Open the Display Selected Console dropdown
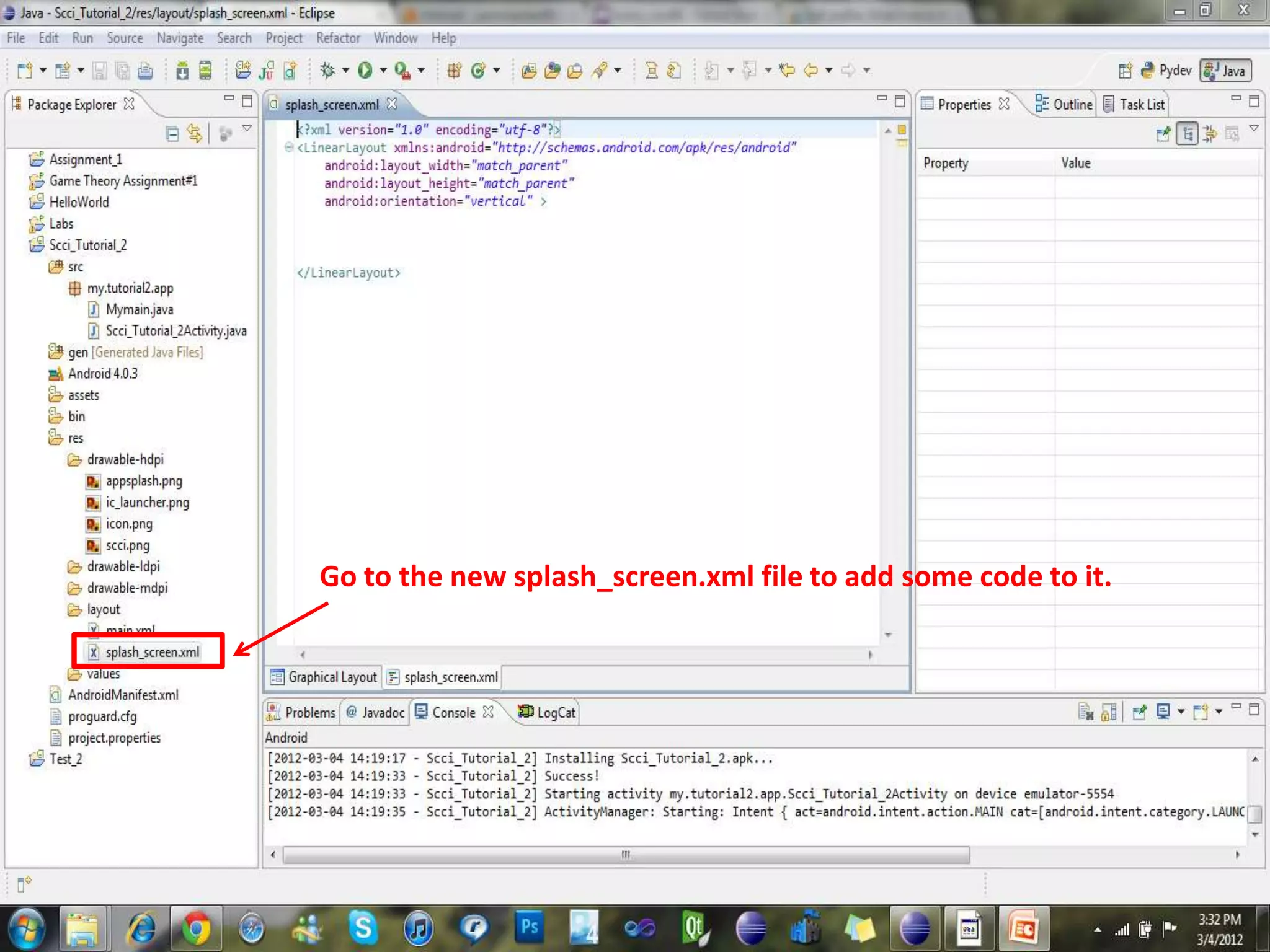Viewport: 1270px width, 952px height. [1181, 712]
